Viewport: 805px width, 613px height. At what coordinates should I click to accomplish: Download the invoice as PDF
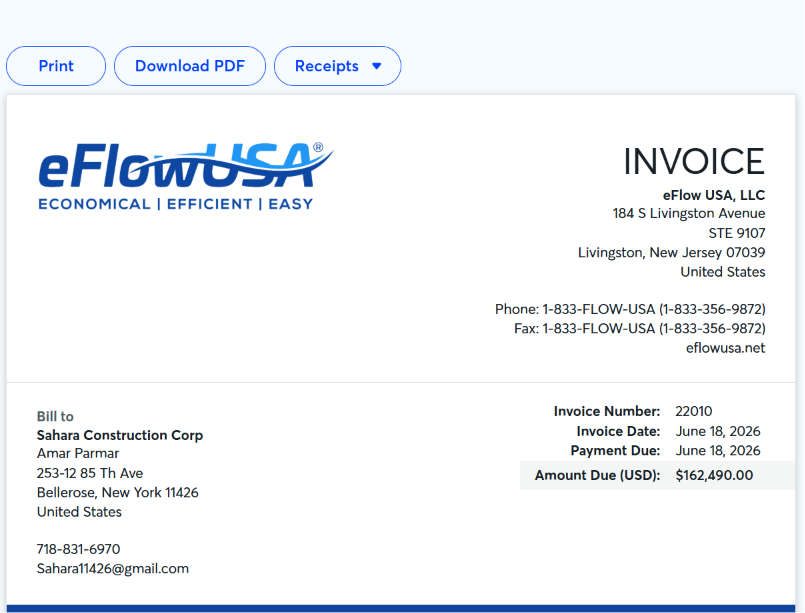click(x=190, y=66)
